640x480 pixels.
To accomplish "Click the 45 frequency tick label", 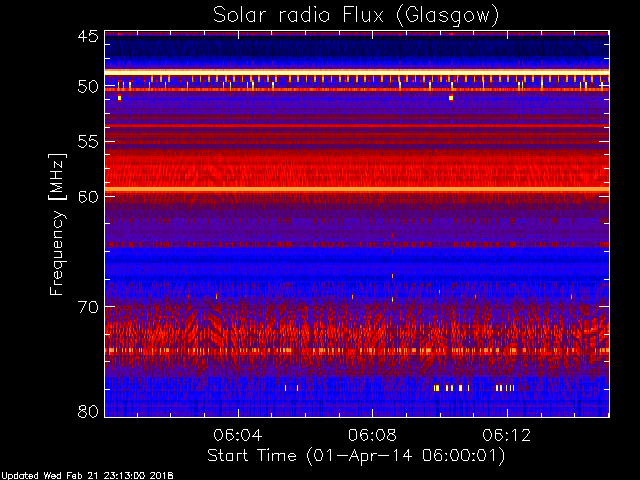I will tap(88, 36).
